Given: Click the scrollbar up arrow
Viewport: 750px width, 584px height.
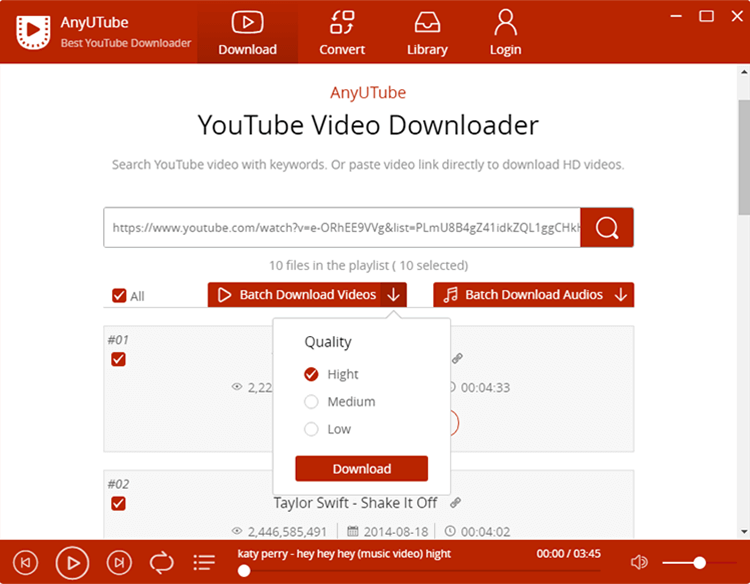Looking at the screenshot, I should (744, 72).
